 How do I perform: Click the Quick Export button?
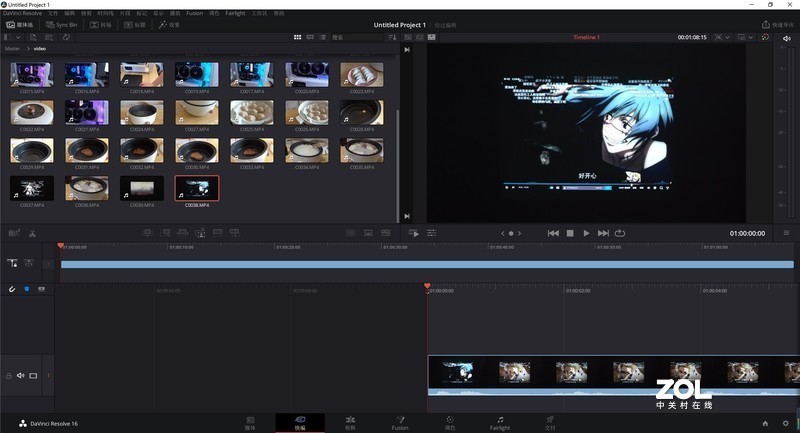(x=777, y=24)
